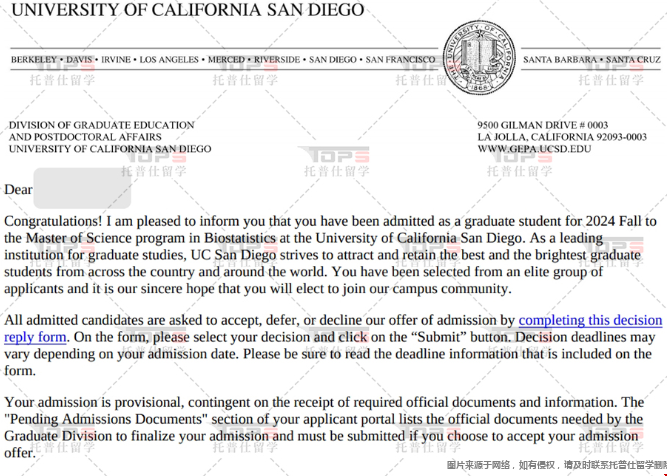This screenshot has height=476, width=667.
Task: Click RIVERSIDE in the campus list
Action: (x=277, y=60)
